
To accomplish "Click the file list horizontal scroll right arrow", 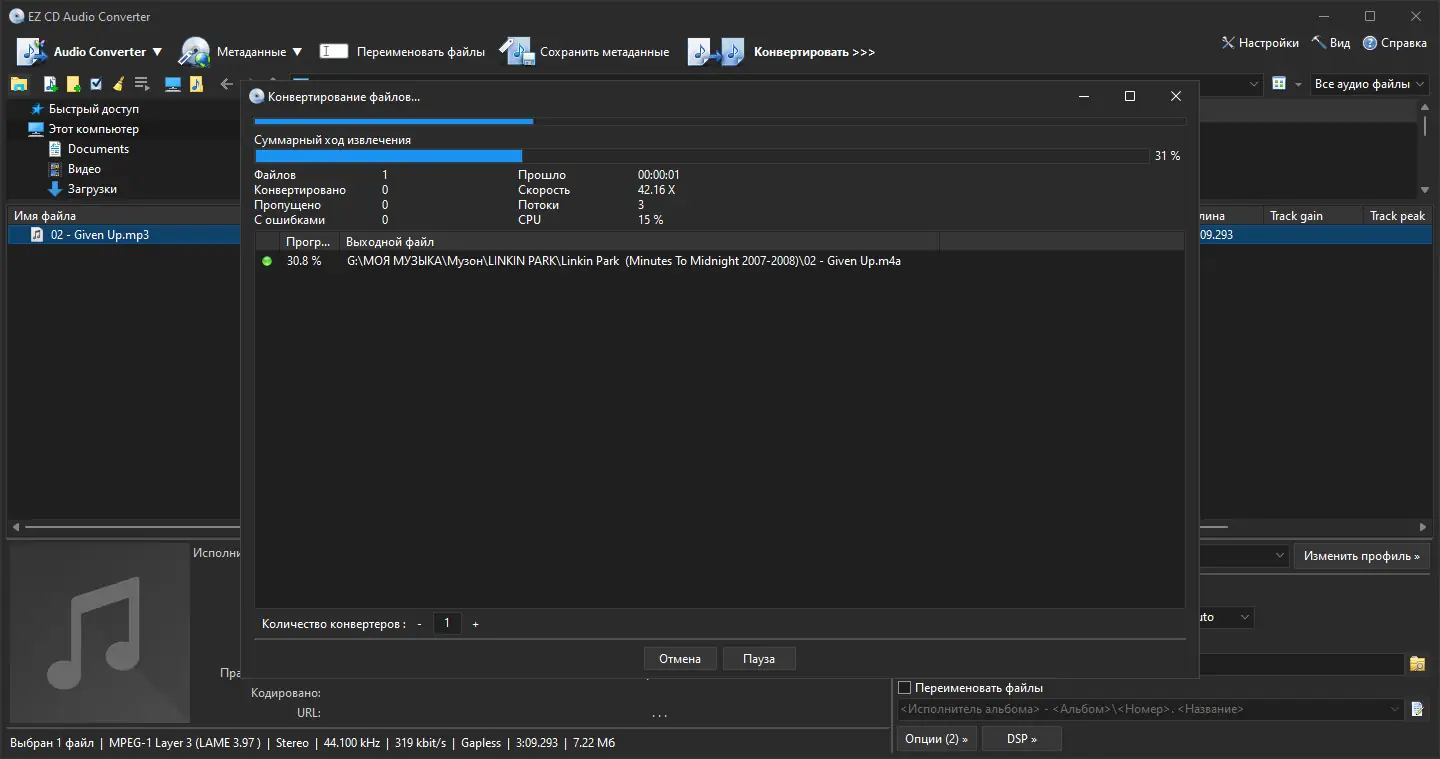I will point(1424,527).
